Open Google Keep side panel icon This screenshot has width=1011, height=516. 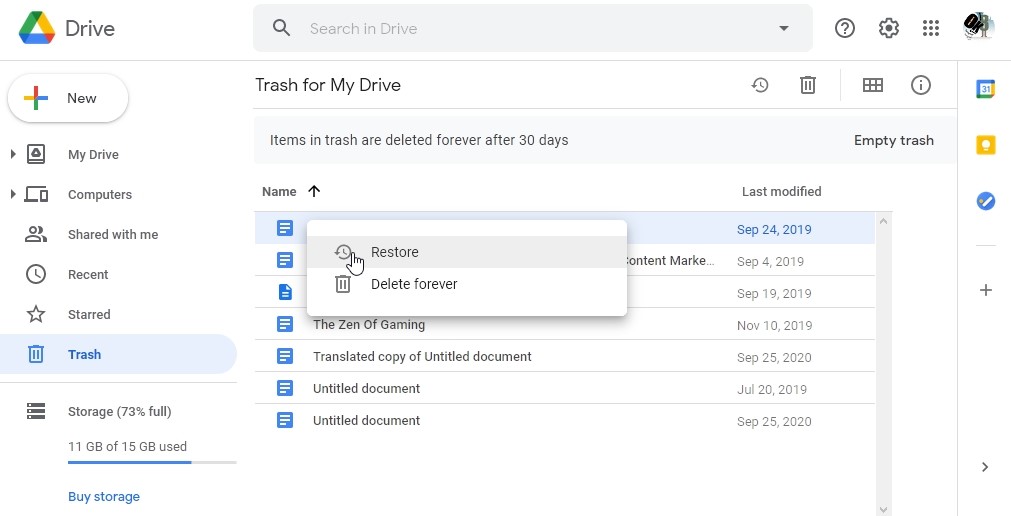(x=985, y=145)
